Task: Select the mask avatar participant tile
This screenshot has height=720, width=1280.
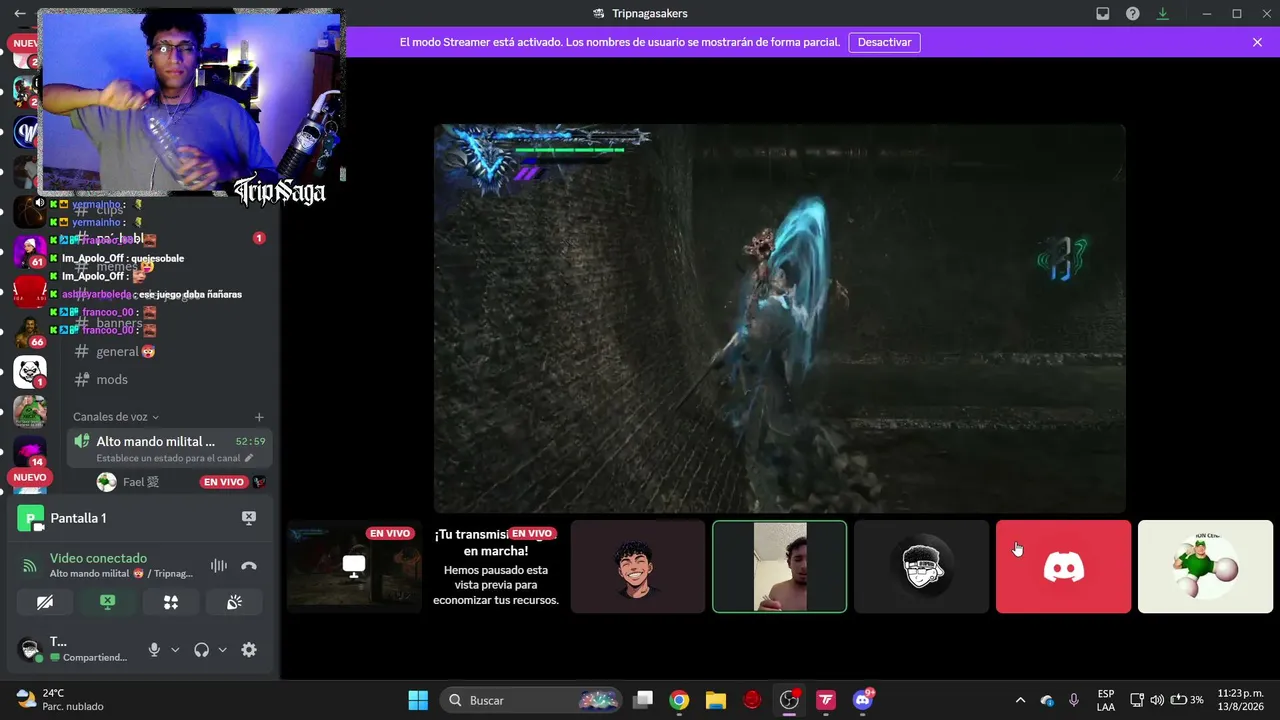Action: [922, 566]
